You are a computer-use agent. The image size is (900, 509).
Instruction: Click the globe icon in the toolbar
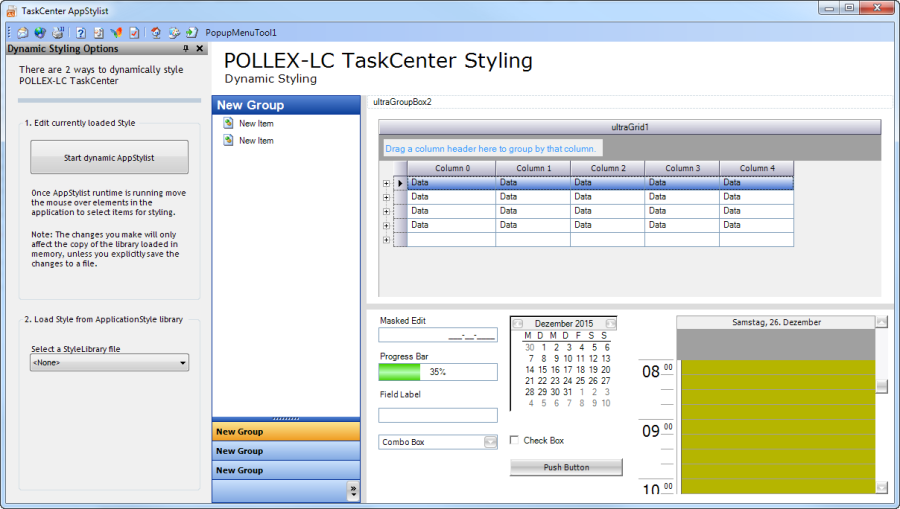click(x=41, y=32)
